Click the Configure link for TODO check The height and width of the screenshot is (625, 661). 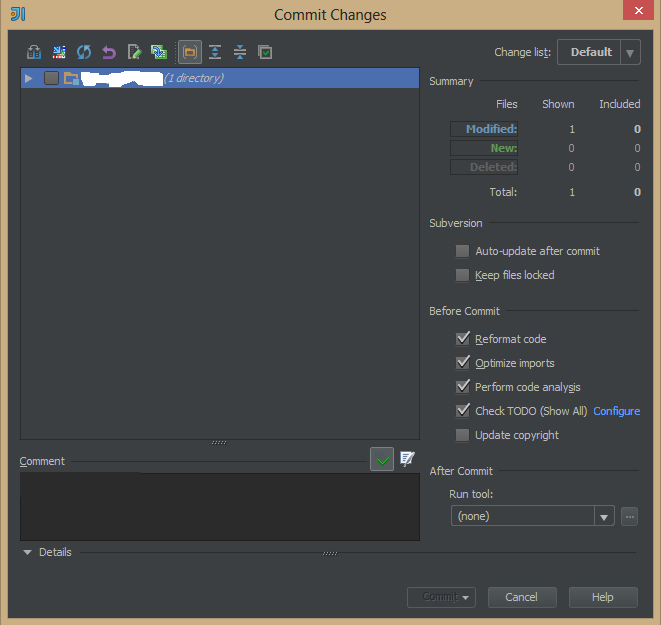616,411
